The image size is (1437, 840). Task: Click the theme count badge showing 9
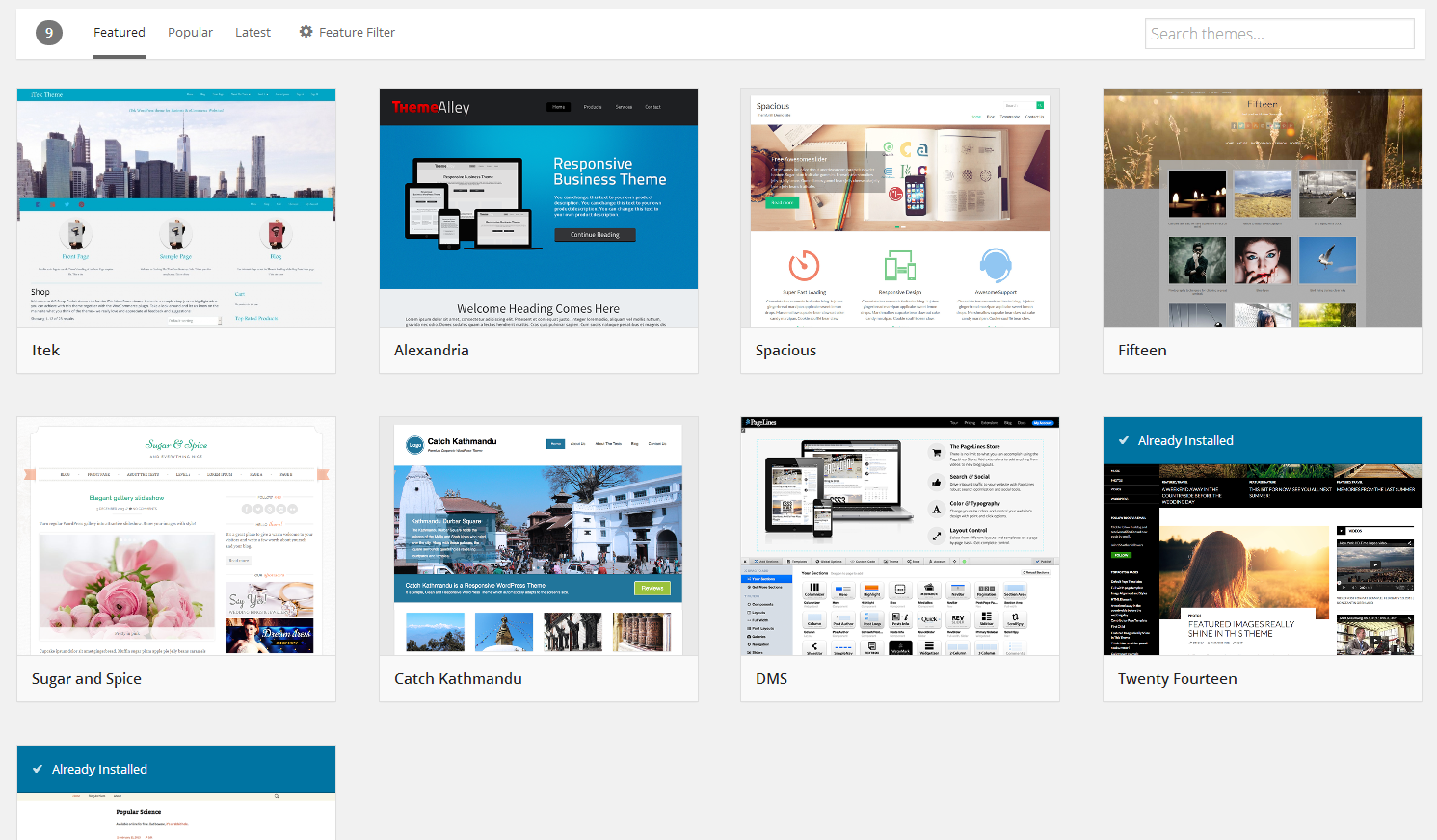click(x=49, y=33)
